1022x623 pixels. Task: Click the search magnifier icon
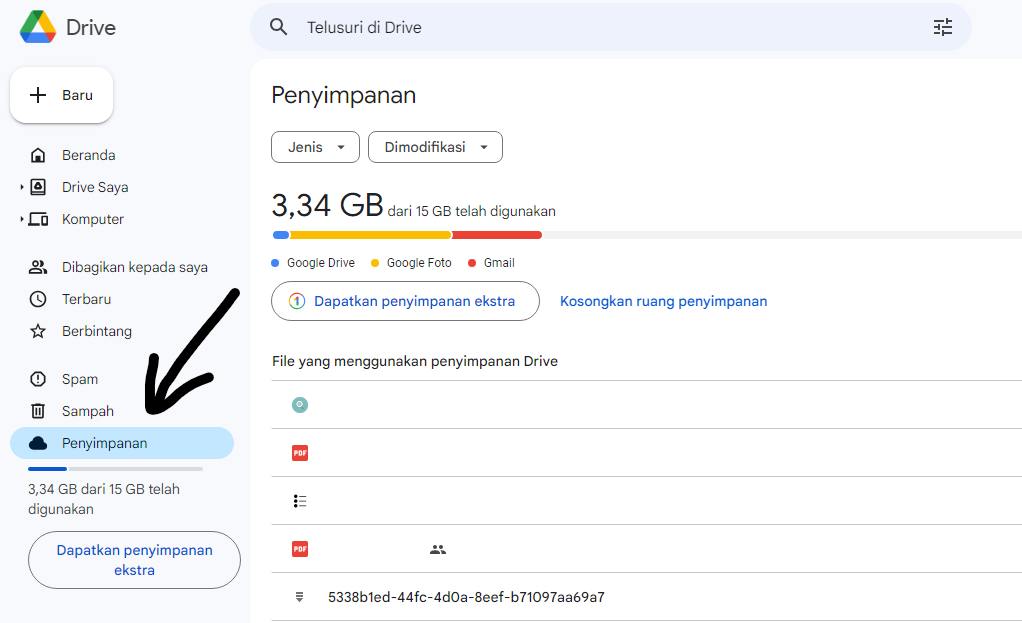coord(279,27)
